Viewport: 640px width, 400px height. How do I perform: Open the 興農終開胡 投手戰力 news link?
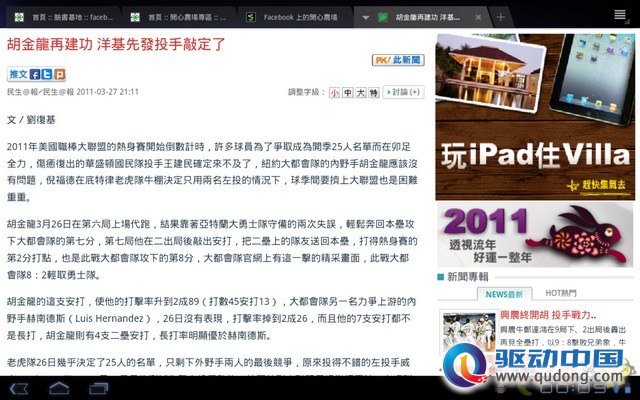[548, 315]
